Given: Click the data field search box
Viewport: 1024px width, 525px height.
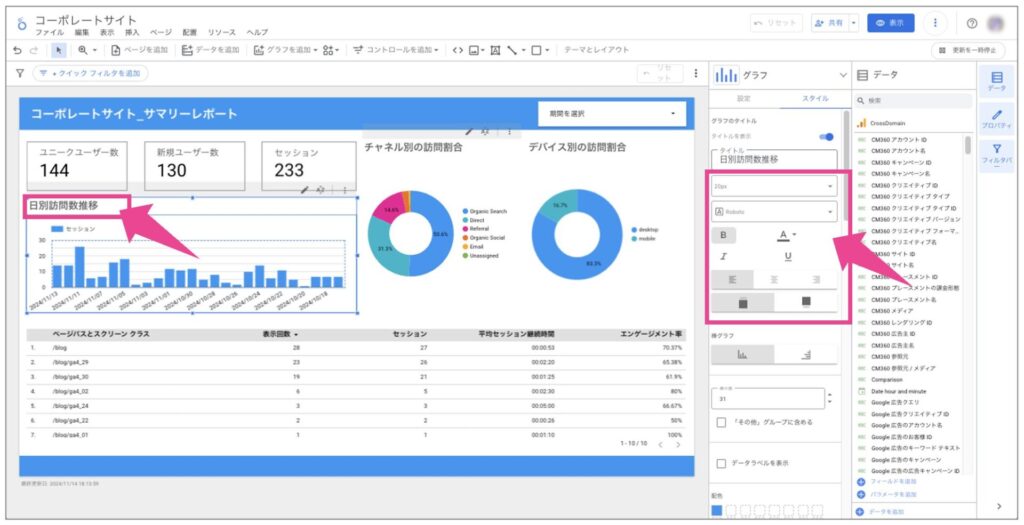Looking at the screenshot, I should [x=913, y=101].
